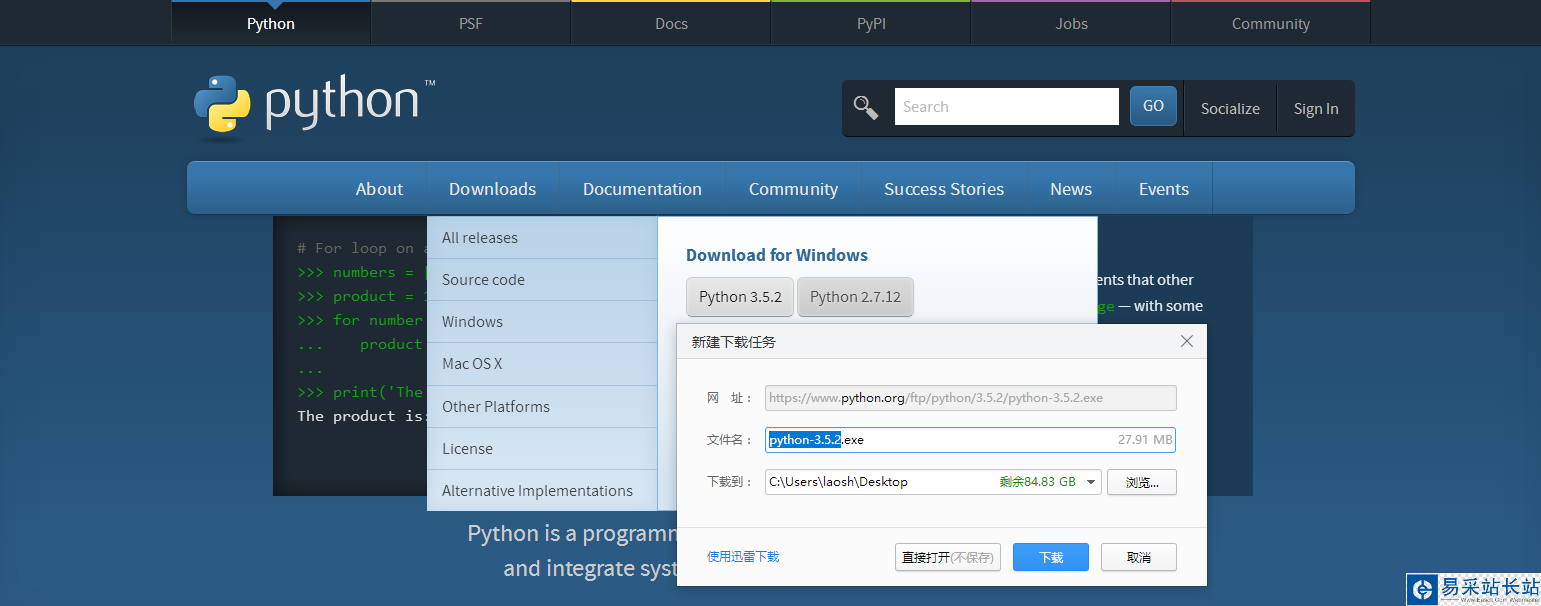Follow the 使用迅雷下载 link

click(743, 557)
